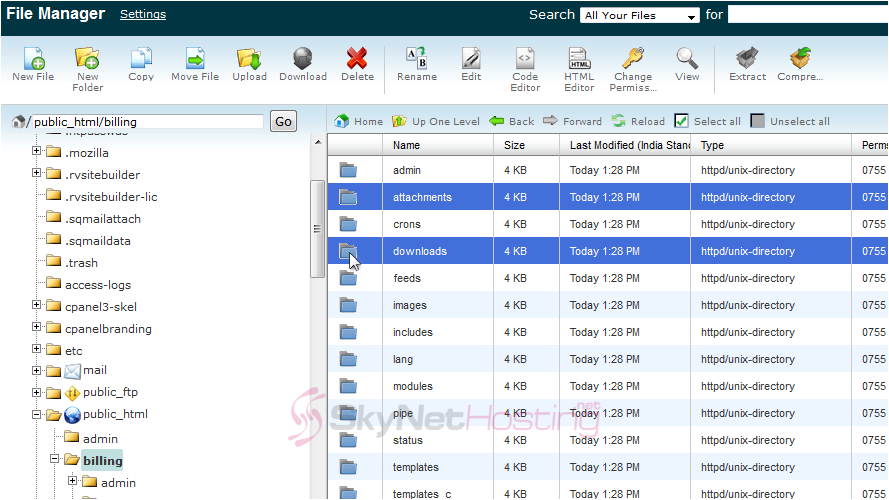Select the lang folder name
The width and height of the screenshot is (889, 500).
click(403, 359)
